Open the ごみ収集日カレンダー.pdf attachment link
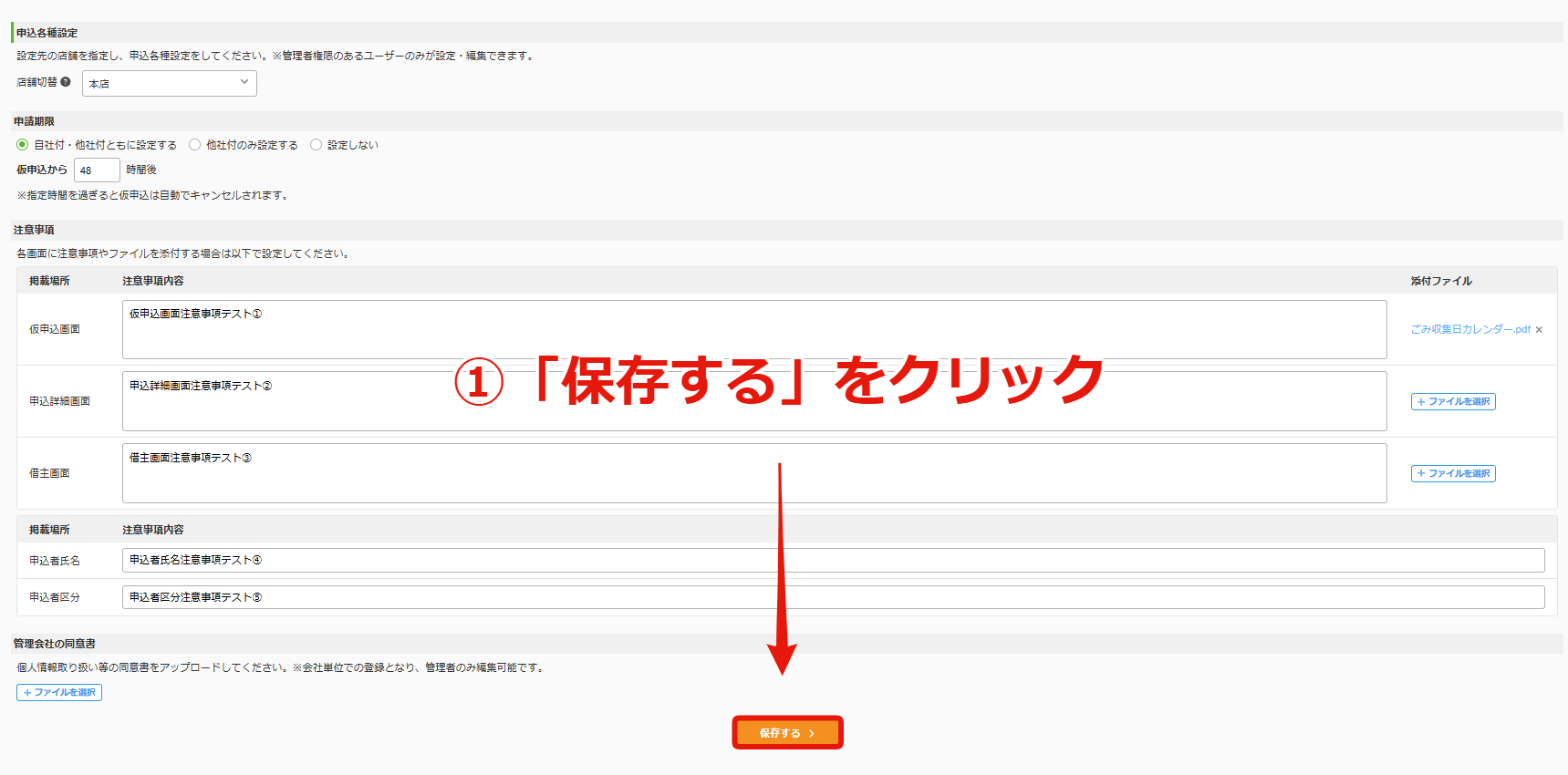The height and width of the screenshot is (775, 1568). tap(1470, 329)
